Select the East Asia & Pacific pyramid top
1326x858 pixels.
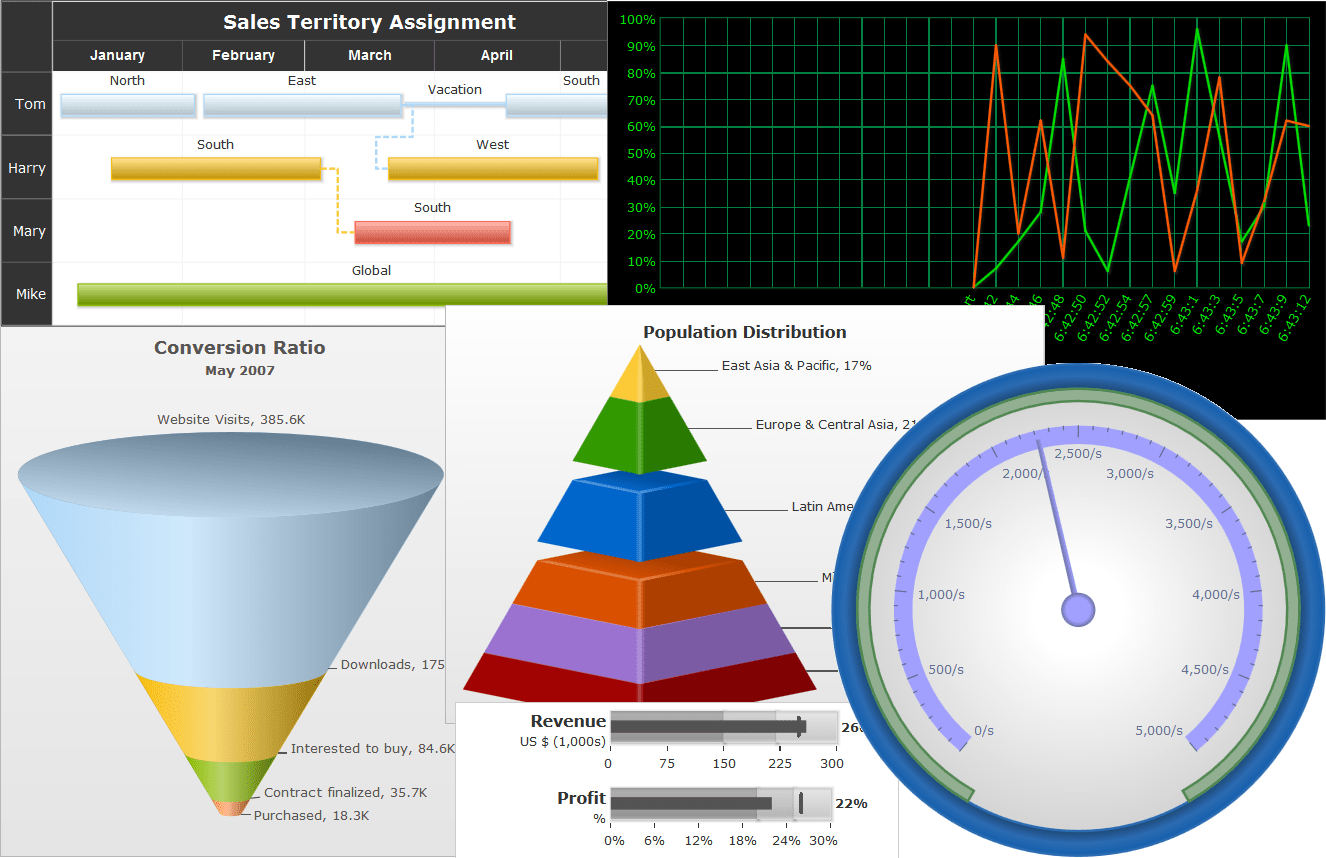[639, 380]
